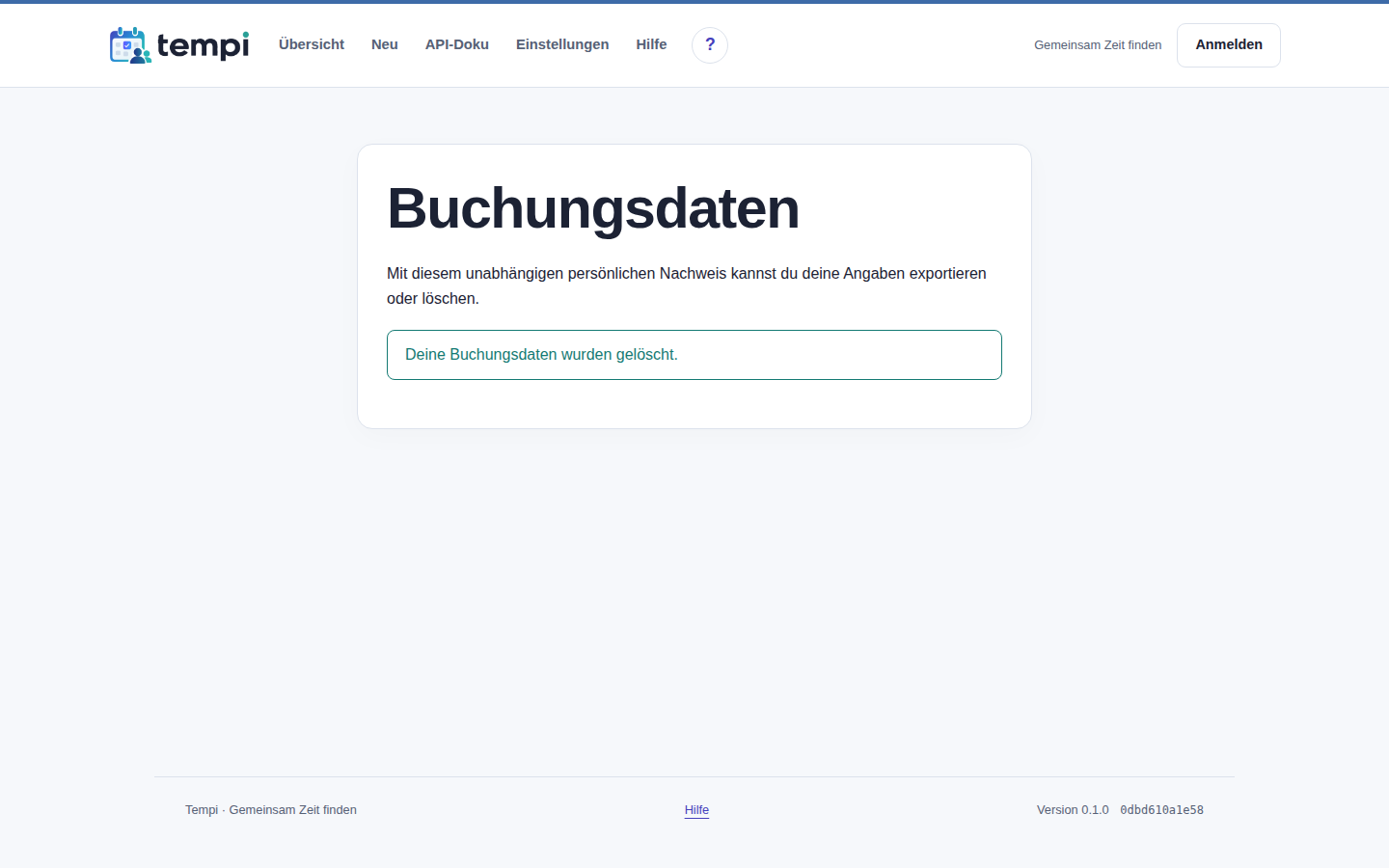Select Hilfe in the top navigation bar
This screenshot has width=1389, height=868.
coord(651,44)
